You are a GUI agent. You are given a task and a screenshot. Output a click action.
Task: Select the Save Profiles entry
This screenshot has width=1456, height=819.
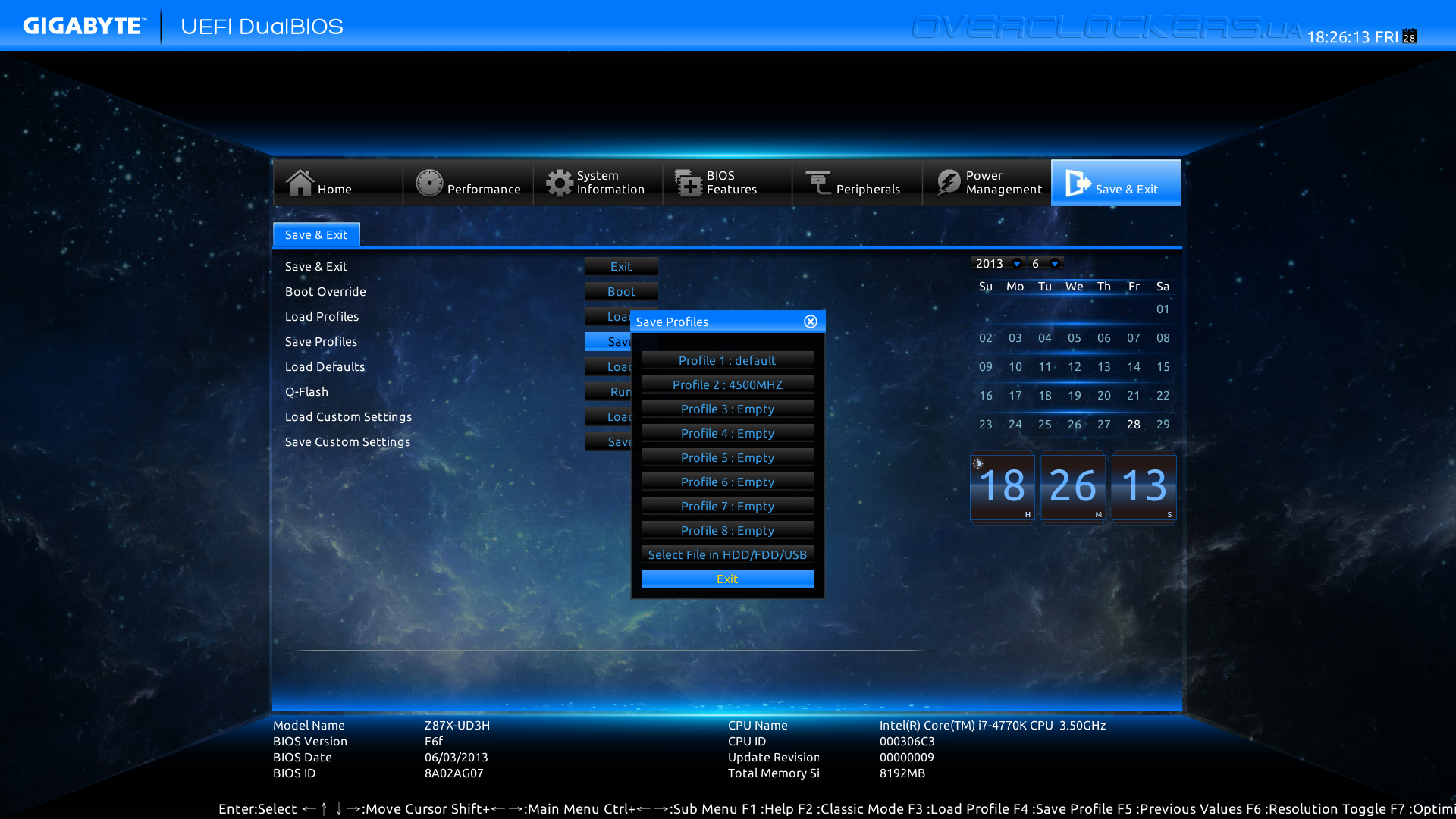(x=321, y=342)
